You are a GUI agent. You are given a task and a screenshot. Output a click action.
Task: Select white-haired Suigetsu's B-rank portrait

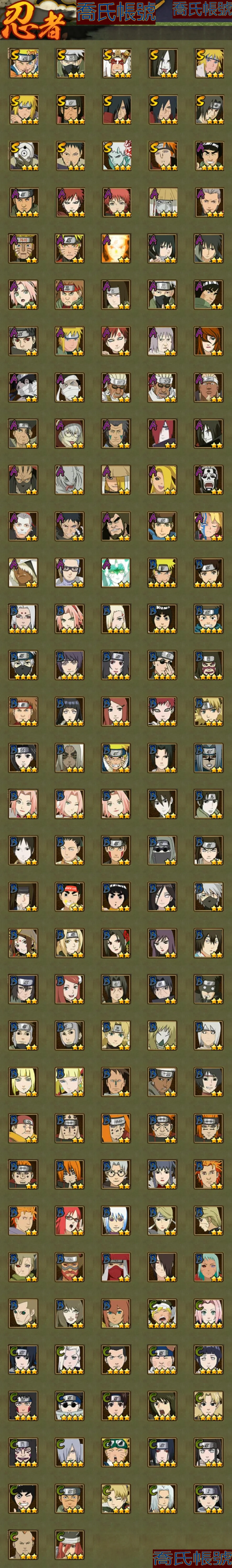click(116, 1220)
